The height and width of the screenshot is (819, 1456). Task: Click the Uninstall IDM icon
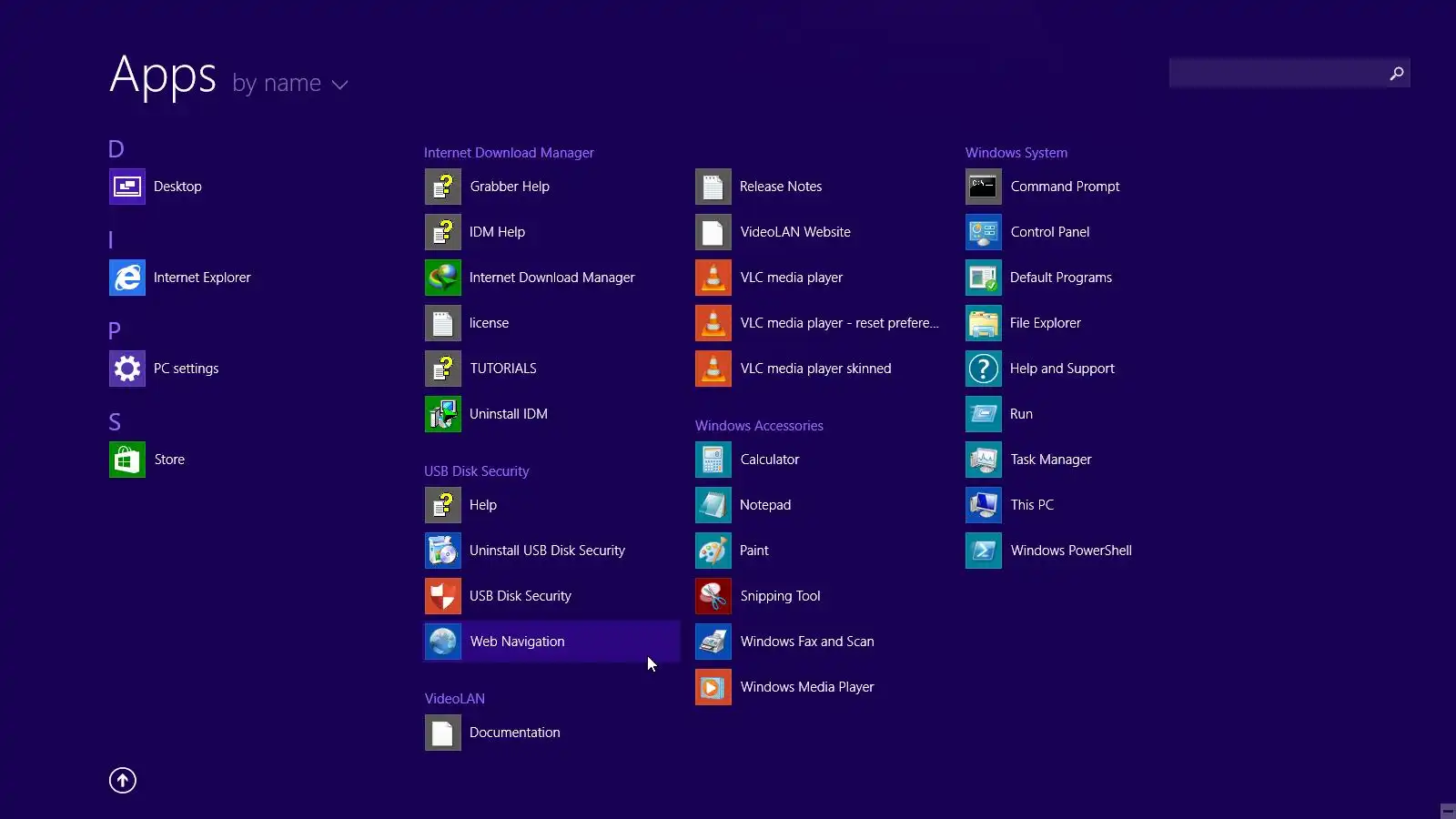(443, 414)
